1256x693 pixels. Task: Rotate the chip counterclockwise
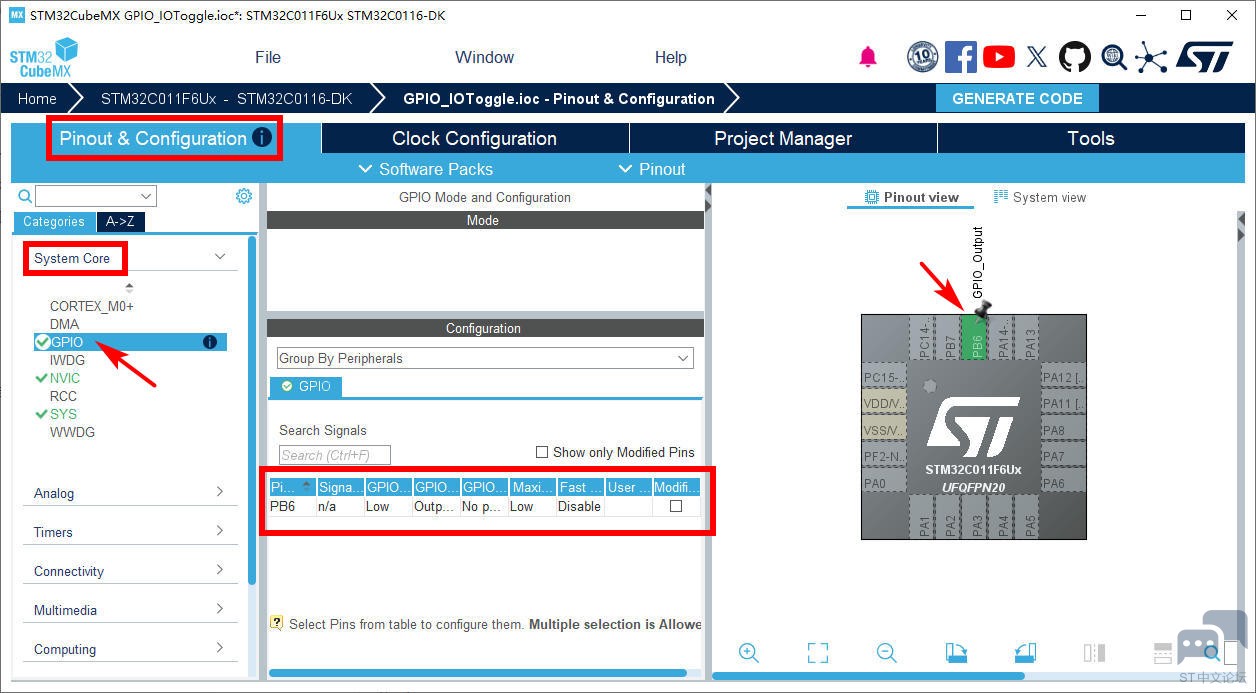[1025, 653]
